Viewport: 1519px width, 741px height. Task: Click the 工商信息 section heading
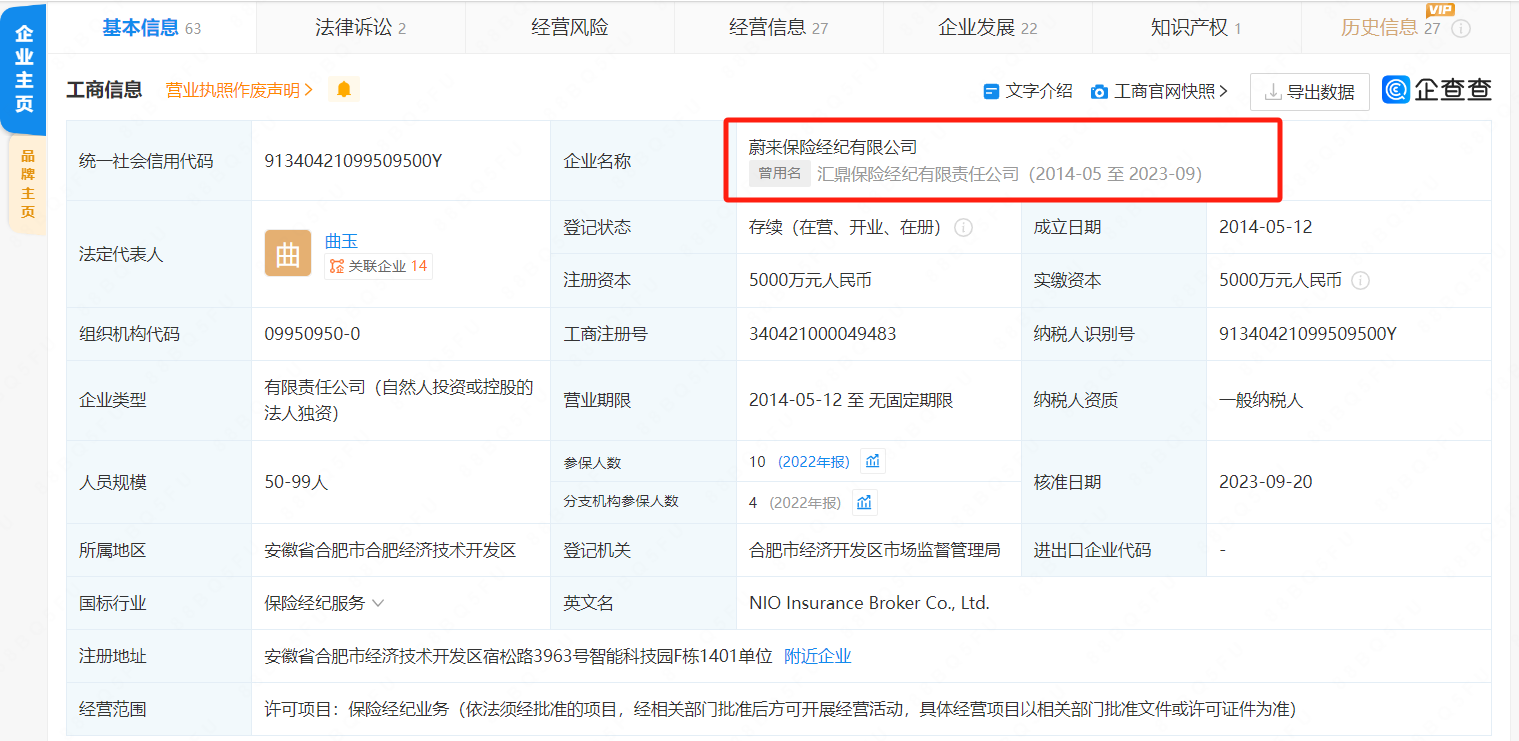104,90
